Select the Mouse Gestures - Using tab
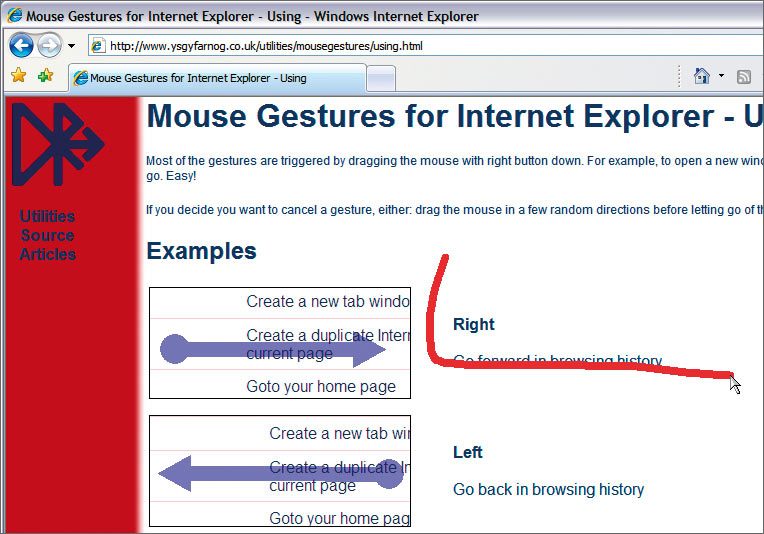 point(217,78)
